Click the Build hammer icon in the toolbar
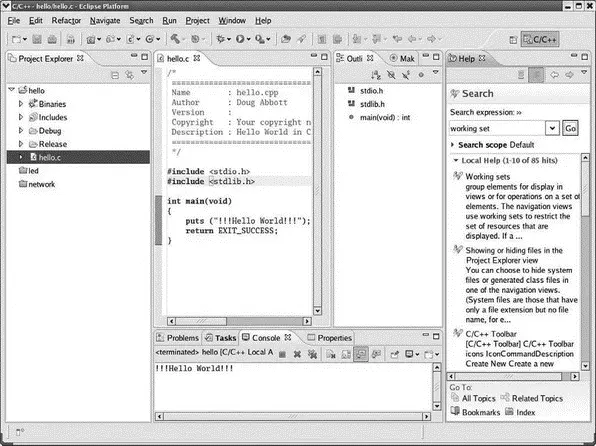Screen dimensions: 596x446 174,39
